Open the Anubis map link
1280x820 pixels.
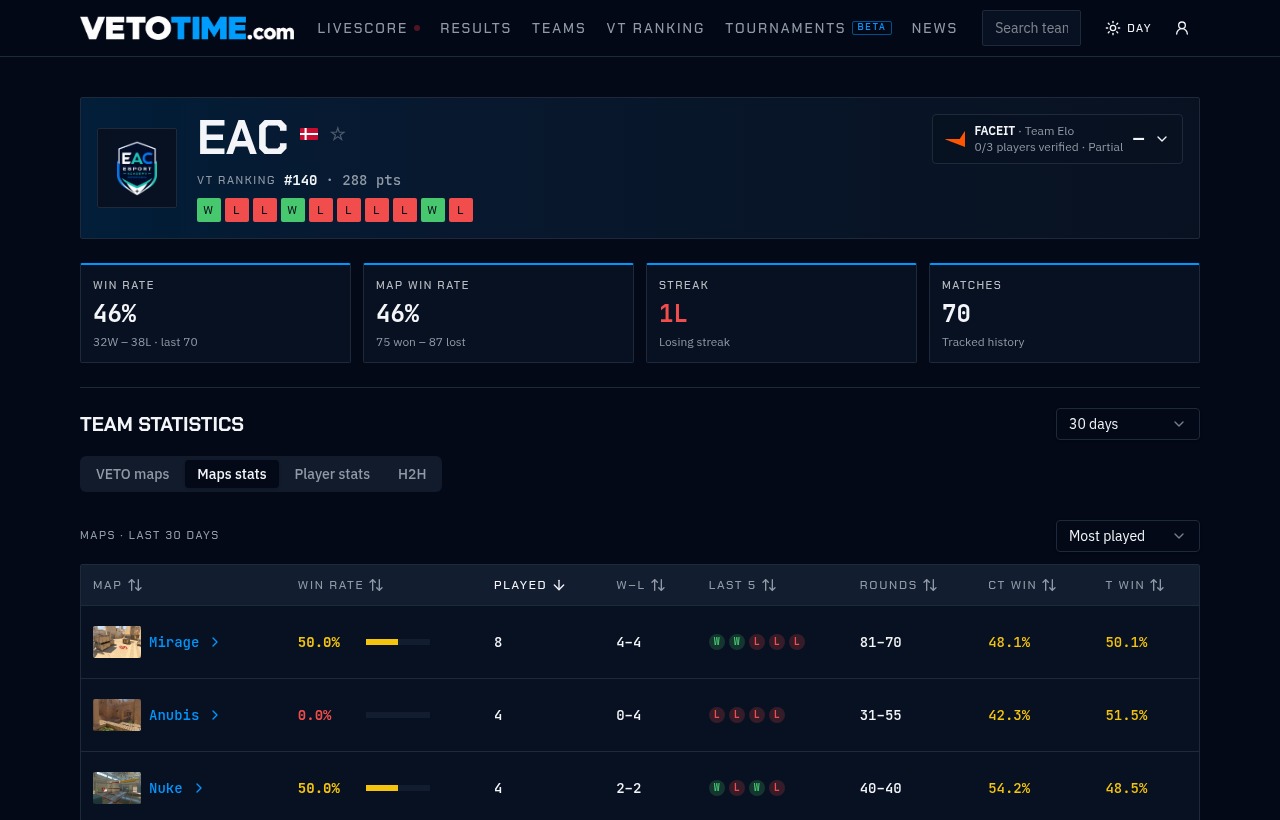click(x=184, y=715)
